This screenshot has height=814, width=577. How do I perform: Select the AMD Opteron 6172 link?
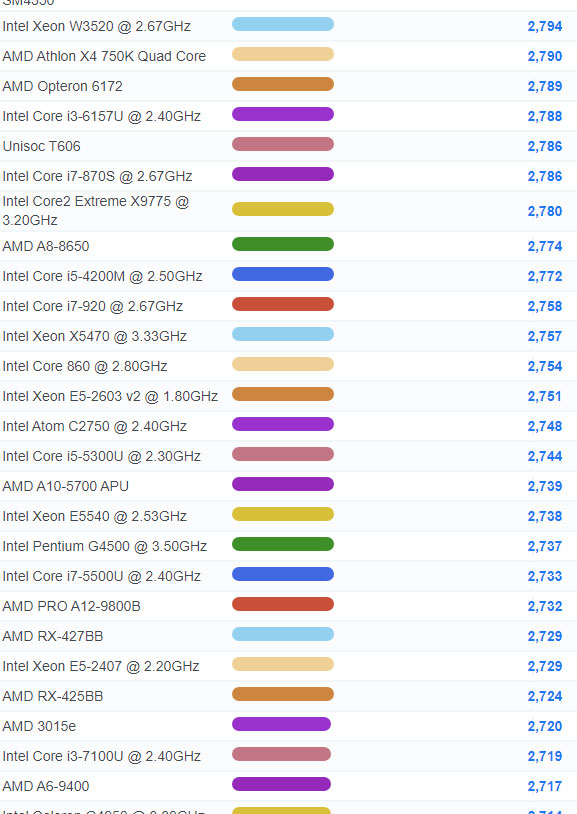coord(62,86)
